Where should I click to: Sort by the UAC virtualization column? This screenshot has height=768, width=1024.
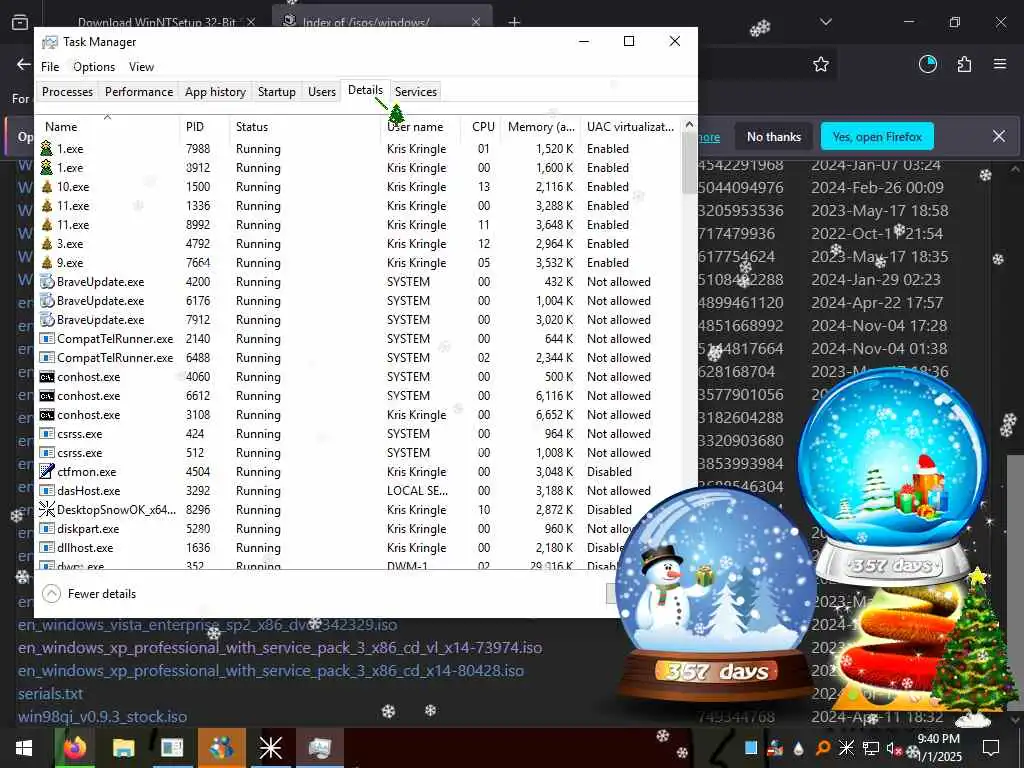[x=630, y=126]
